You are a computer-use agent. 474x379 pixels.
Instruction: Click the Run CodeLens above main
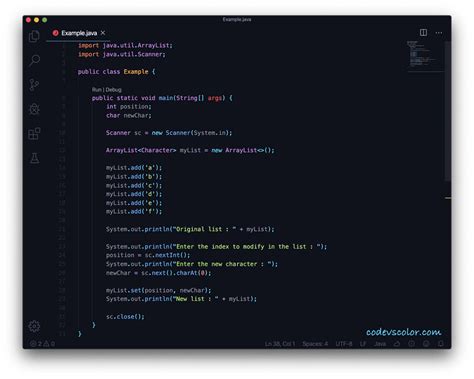click(96, 90)
